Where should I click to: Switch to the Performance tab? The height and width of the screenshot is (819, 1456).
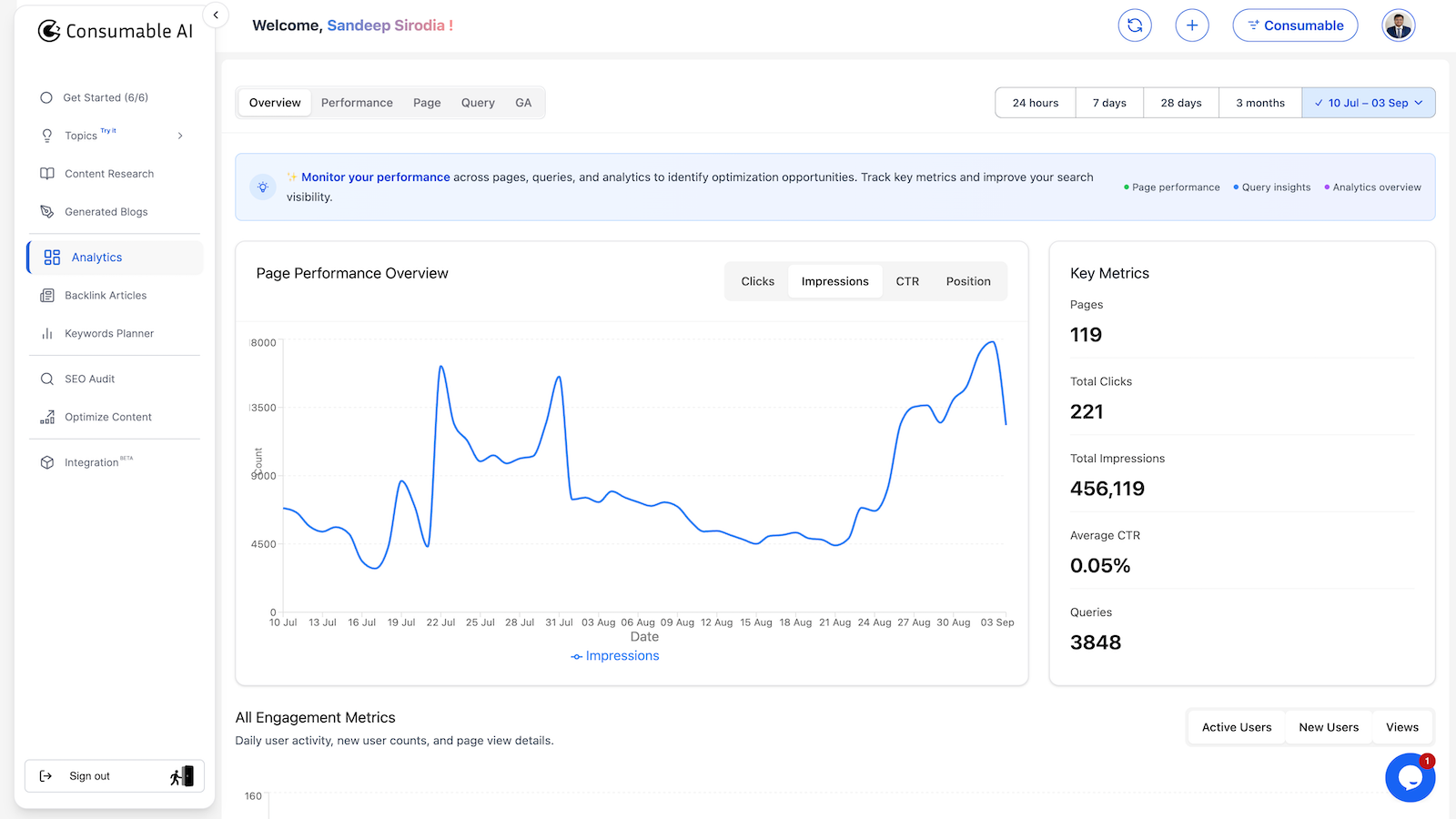point(357,102)
